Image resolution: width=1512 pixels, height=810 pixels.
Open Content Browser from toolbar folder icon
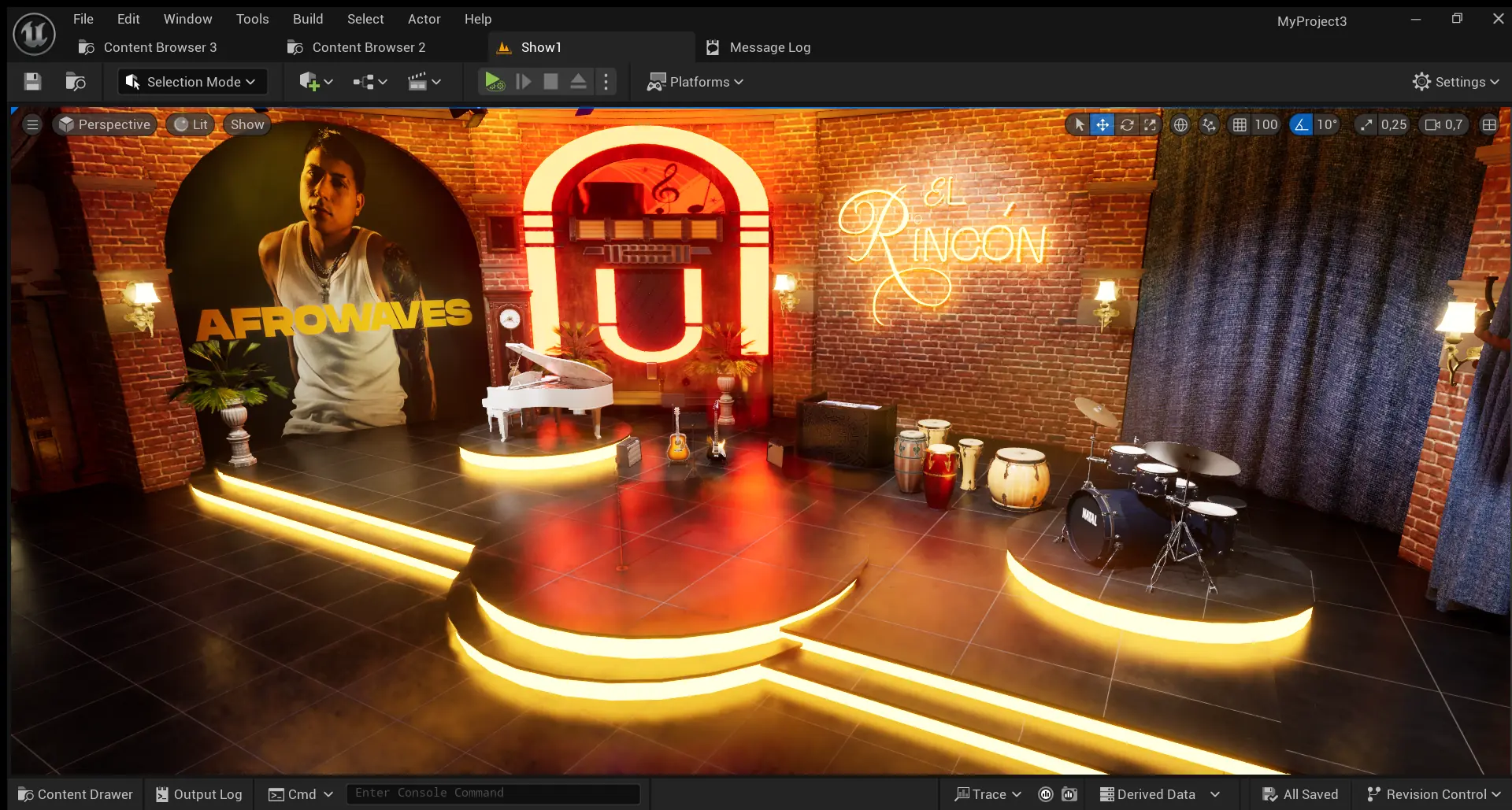pyautogui.click(x=76, y=82)
